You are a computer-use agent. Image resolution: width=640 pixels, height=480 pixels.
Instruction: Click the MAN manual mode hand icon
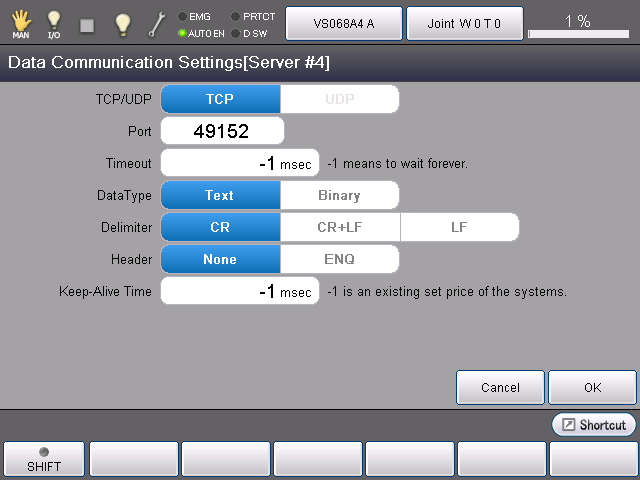pos(20,23)
